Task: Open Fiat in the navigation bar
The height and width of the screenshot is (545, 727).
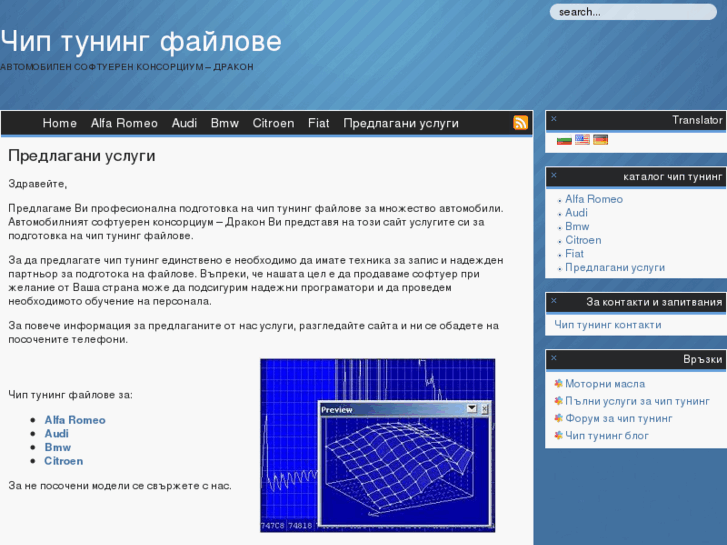Action: coord(319,123)
